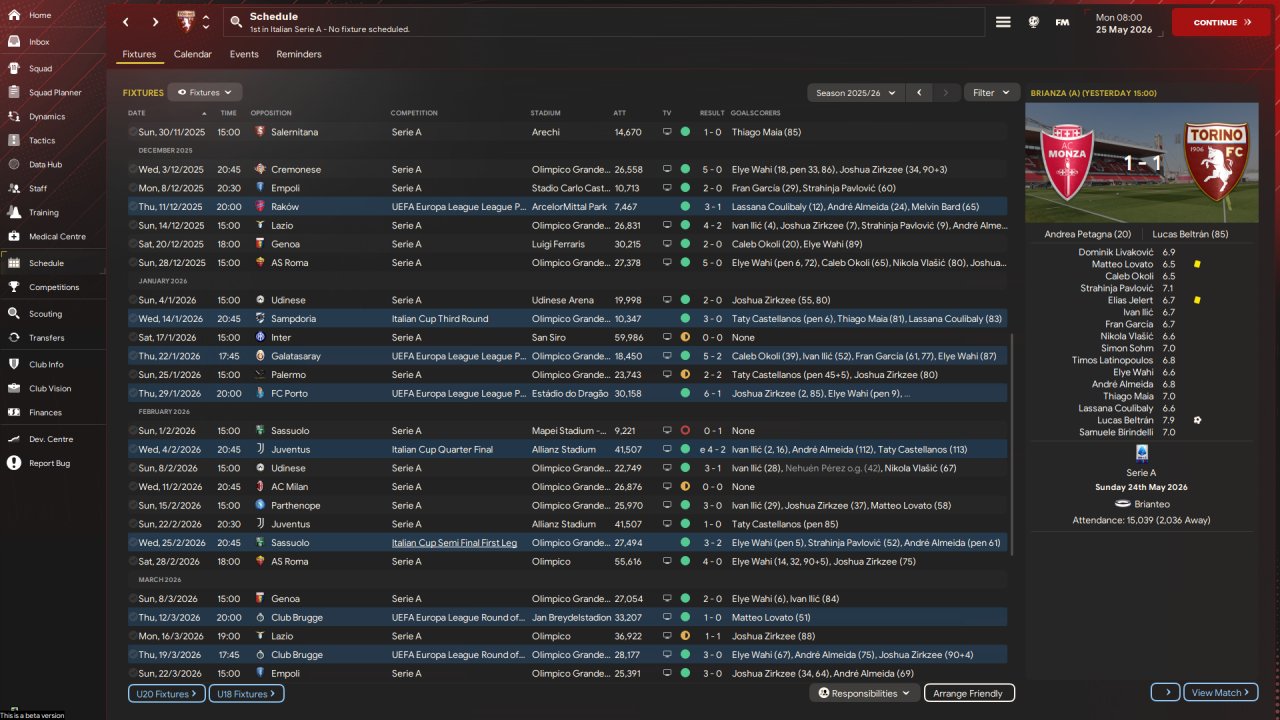
Task: Switch to the Calendar tab
Action: tap(192, 54)
